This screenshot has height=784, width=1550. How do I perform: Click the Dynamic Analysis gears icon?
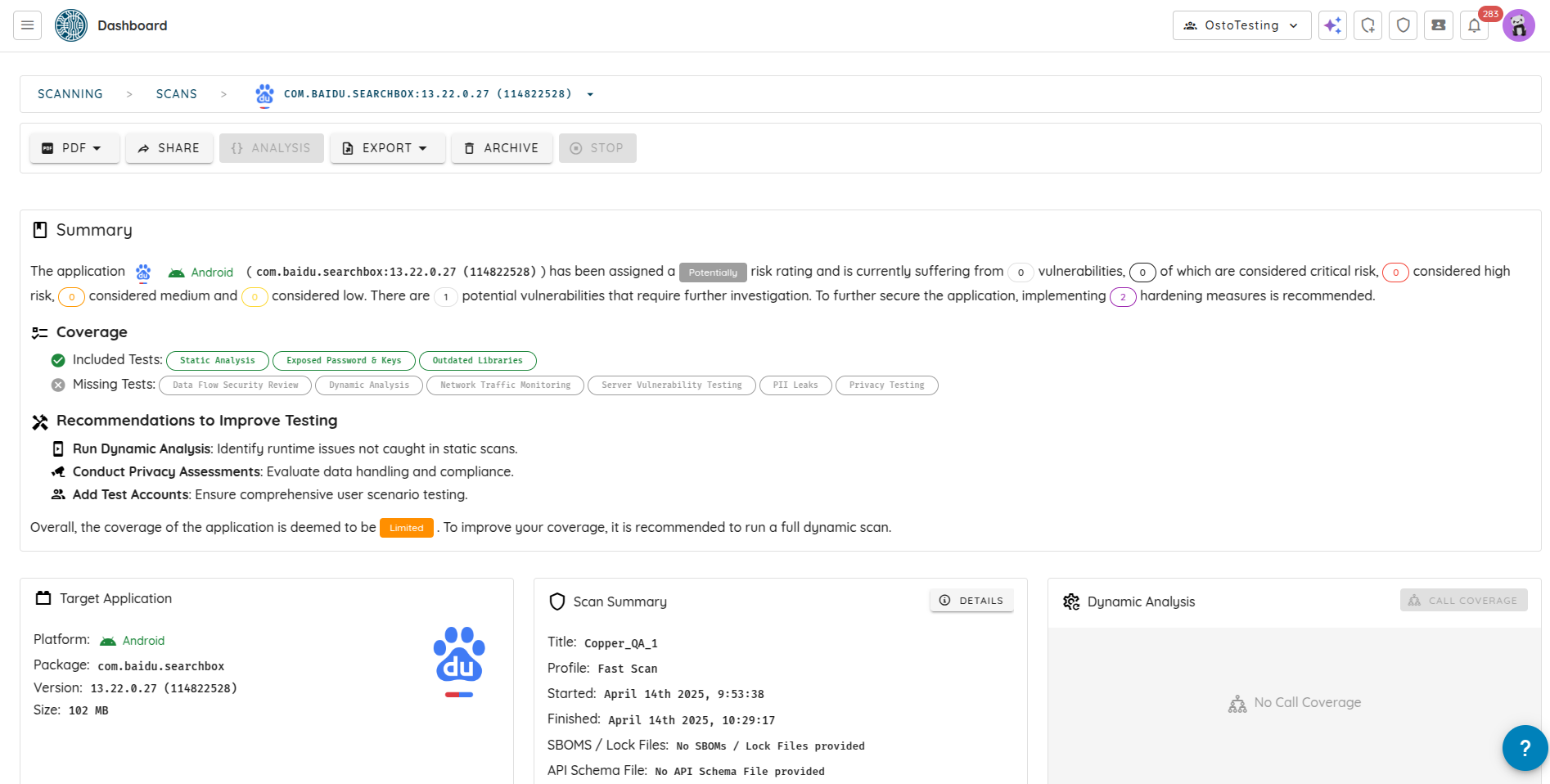pos(1071,602)
